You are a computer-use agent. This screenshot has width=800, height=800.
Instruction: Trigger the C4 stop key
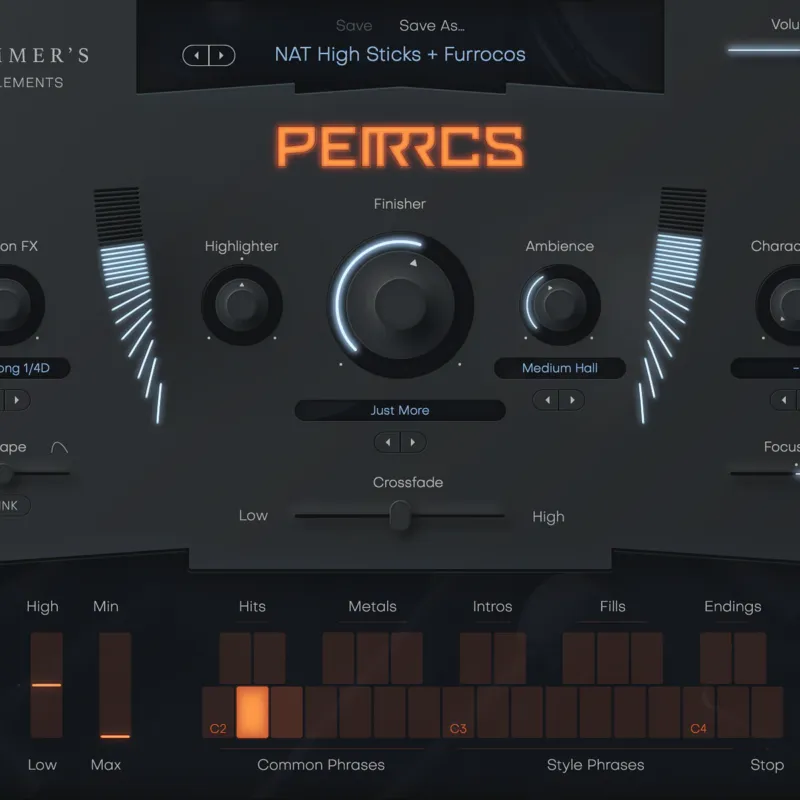[698, 712]
